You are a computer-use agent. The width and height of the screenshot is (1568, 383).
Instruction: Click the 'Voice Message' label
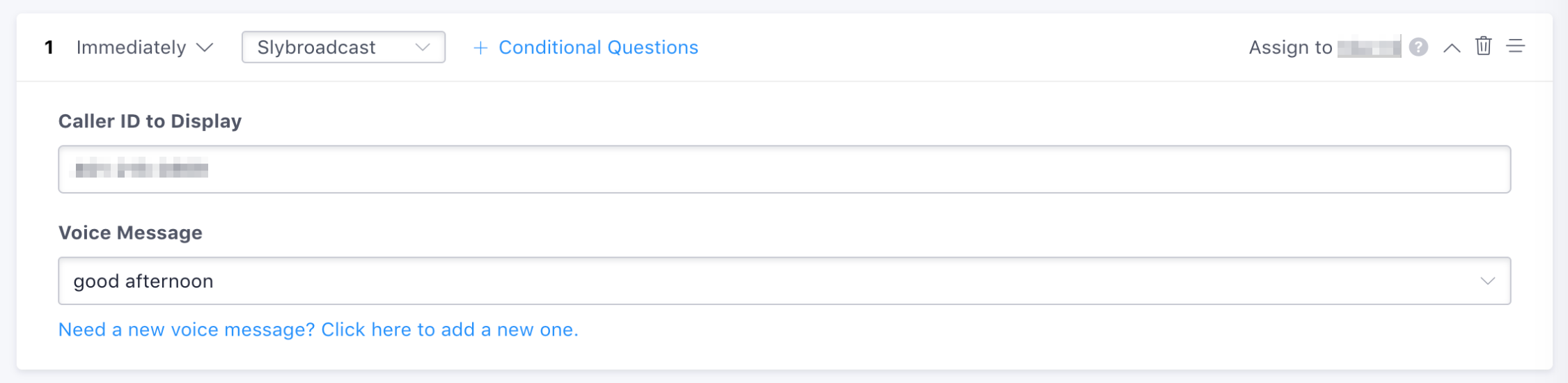click(130, 233)
